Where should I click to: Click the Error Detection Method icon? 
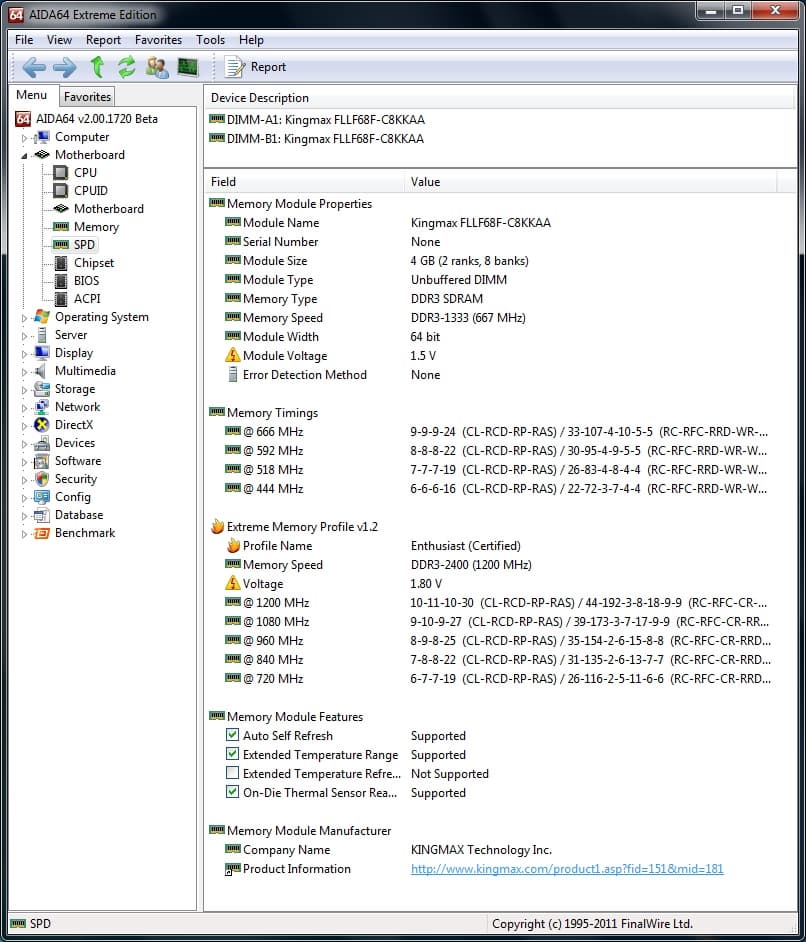(x=232, y=374)
